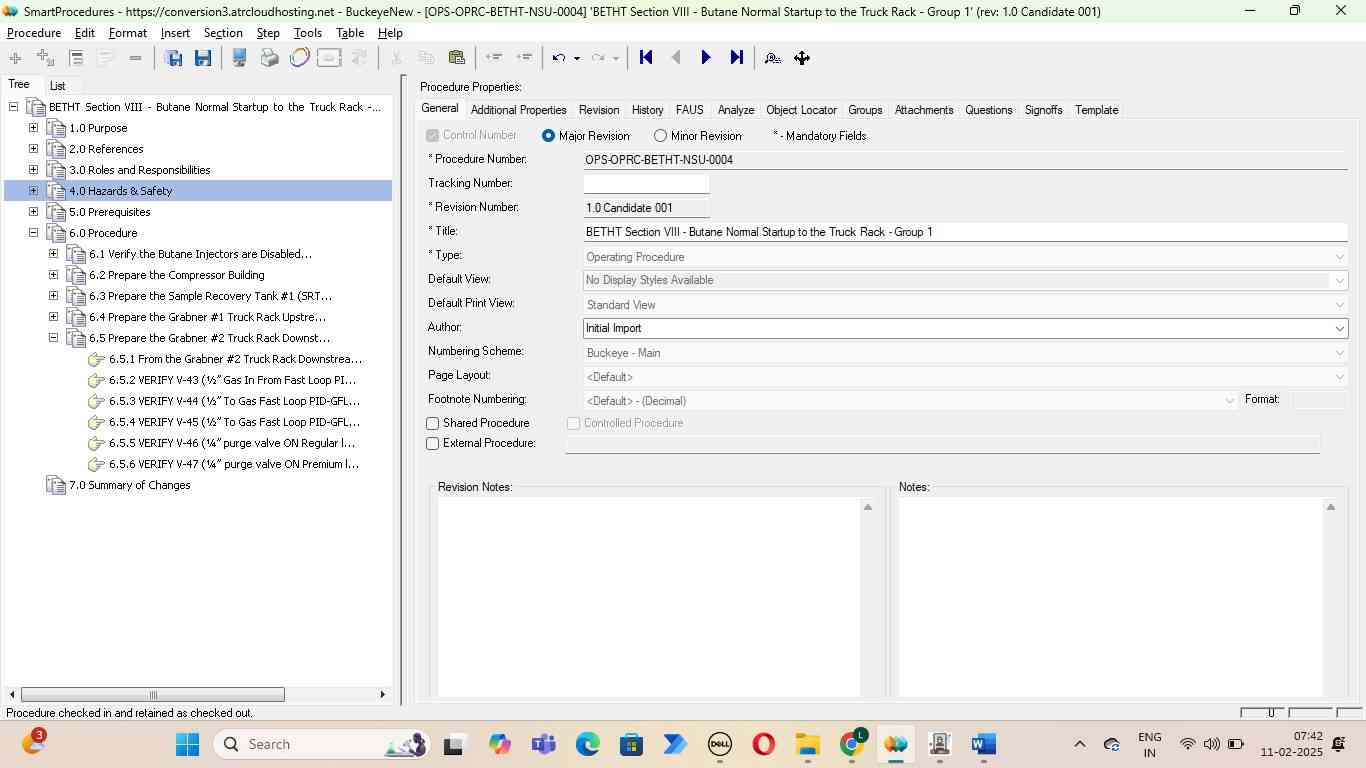Click the undo arrow icon
The height and width of the screenshot is (768, 1366).
[559, 58]
